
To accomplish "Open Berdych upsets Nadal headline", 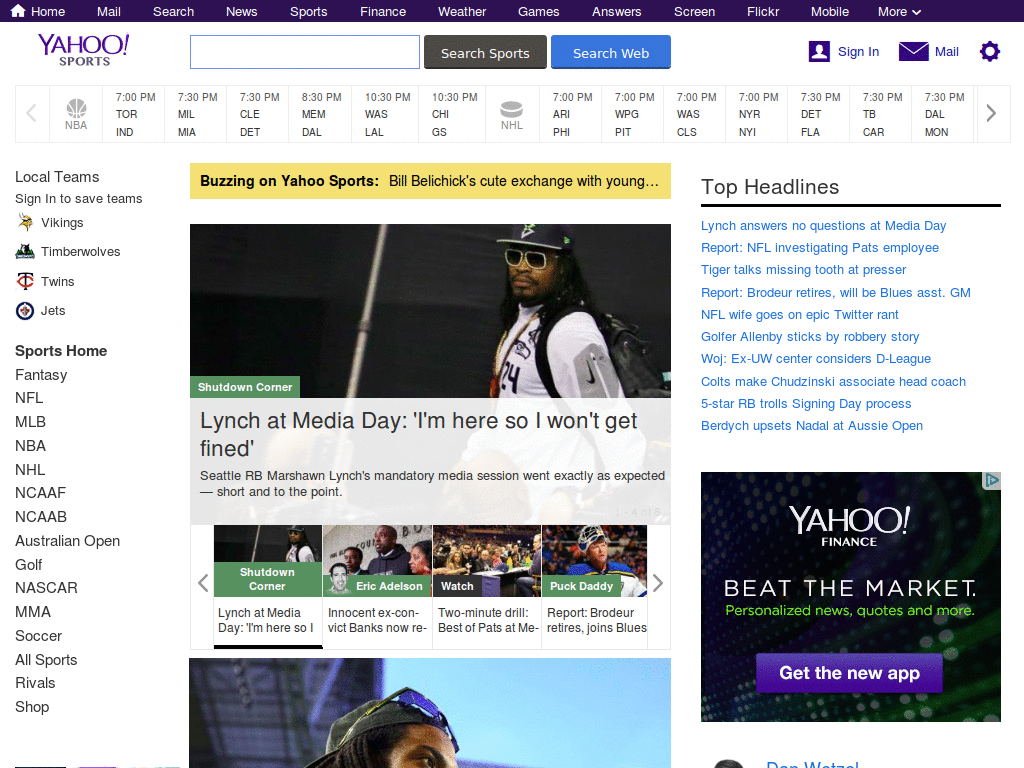I will (x=812, y=426).
